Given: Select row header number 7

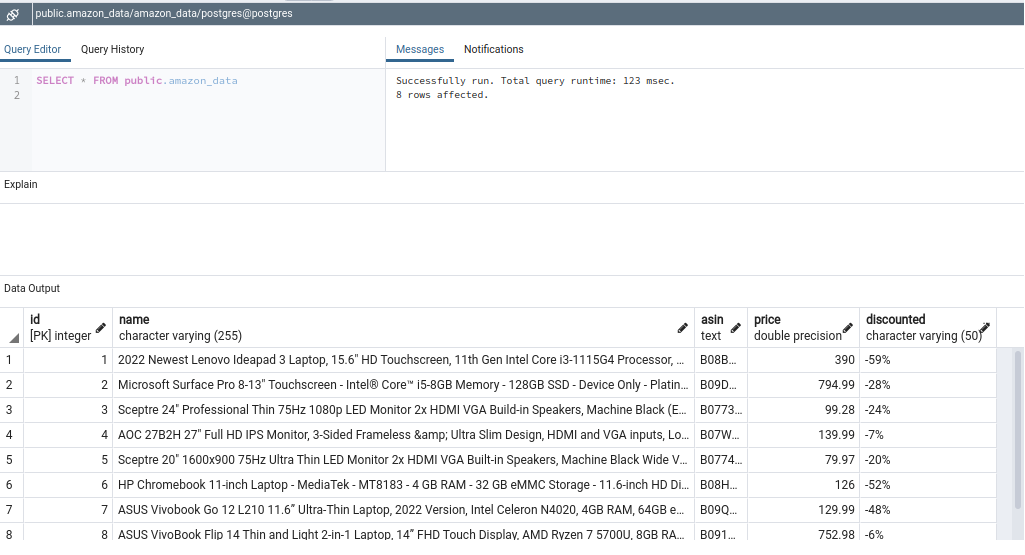Looking at the screenshot, I should [x=12, y=510].
